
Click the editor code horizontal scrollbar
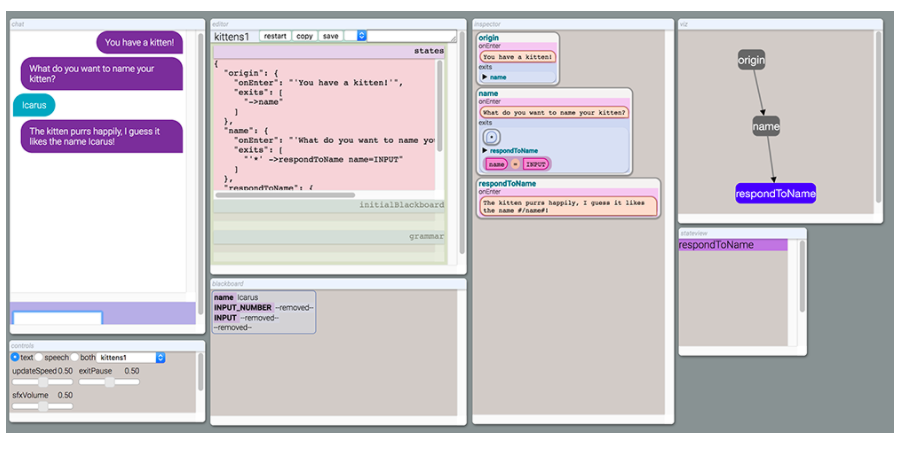tap(285, 195)
